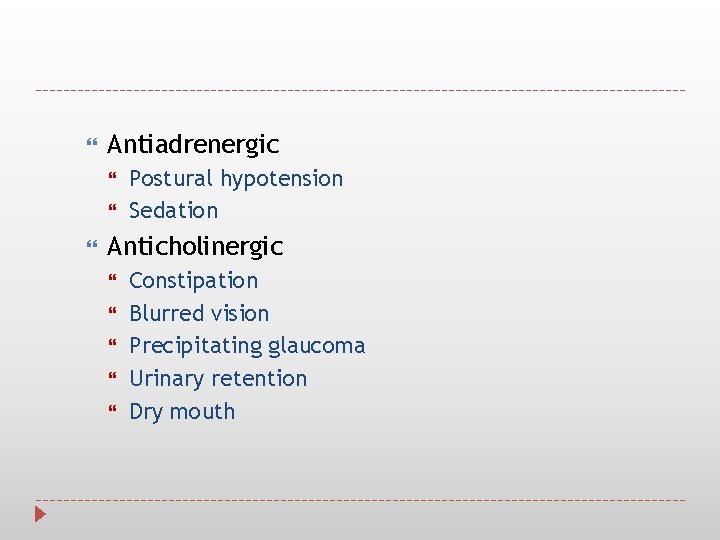Select the Anticholinergic heading text
The image size is (720, 540).
coord(195,246)
